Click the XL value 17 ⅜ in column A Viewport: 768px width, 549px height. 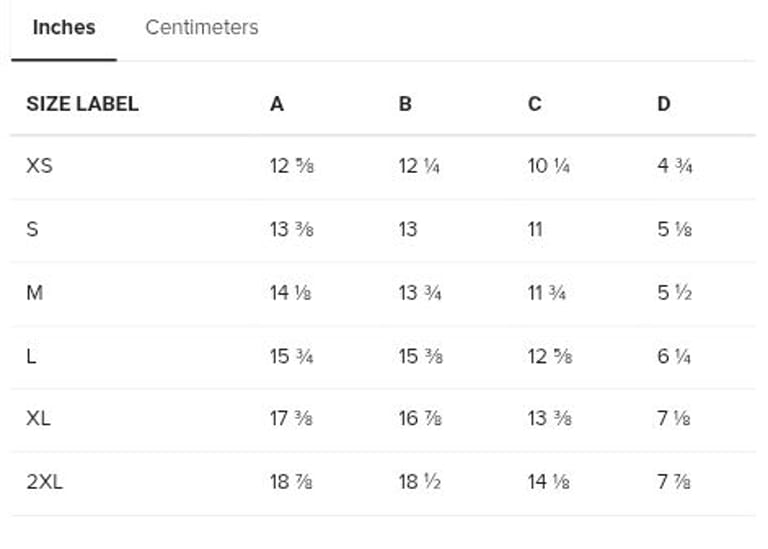click(291, 419)
